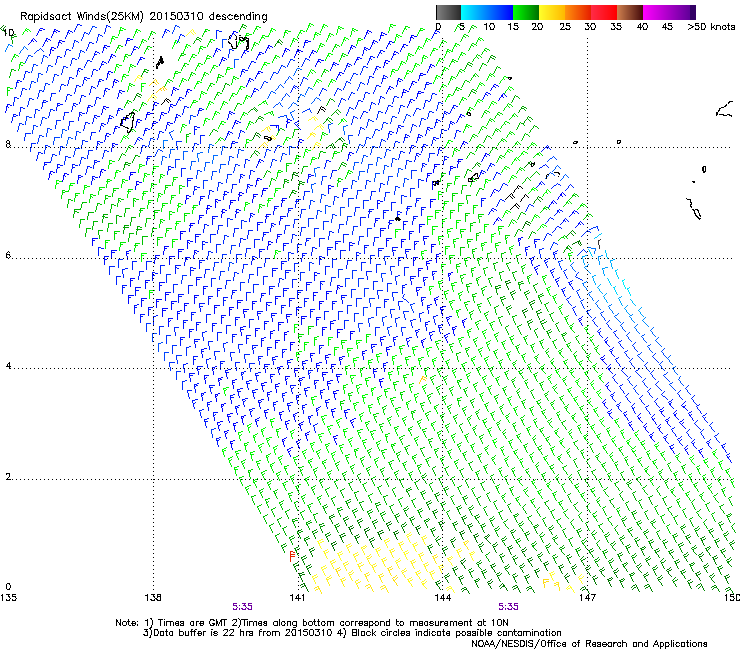Screen dimensions: 740x650
Task: Click the brown 35-40 knots legend swatch
Action: [630, 12]
